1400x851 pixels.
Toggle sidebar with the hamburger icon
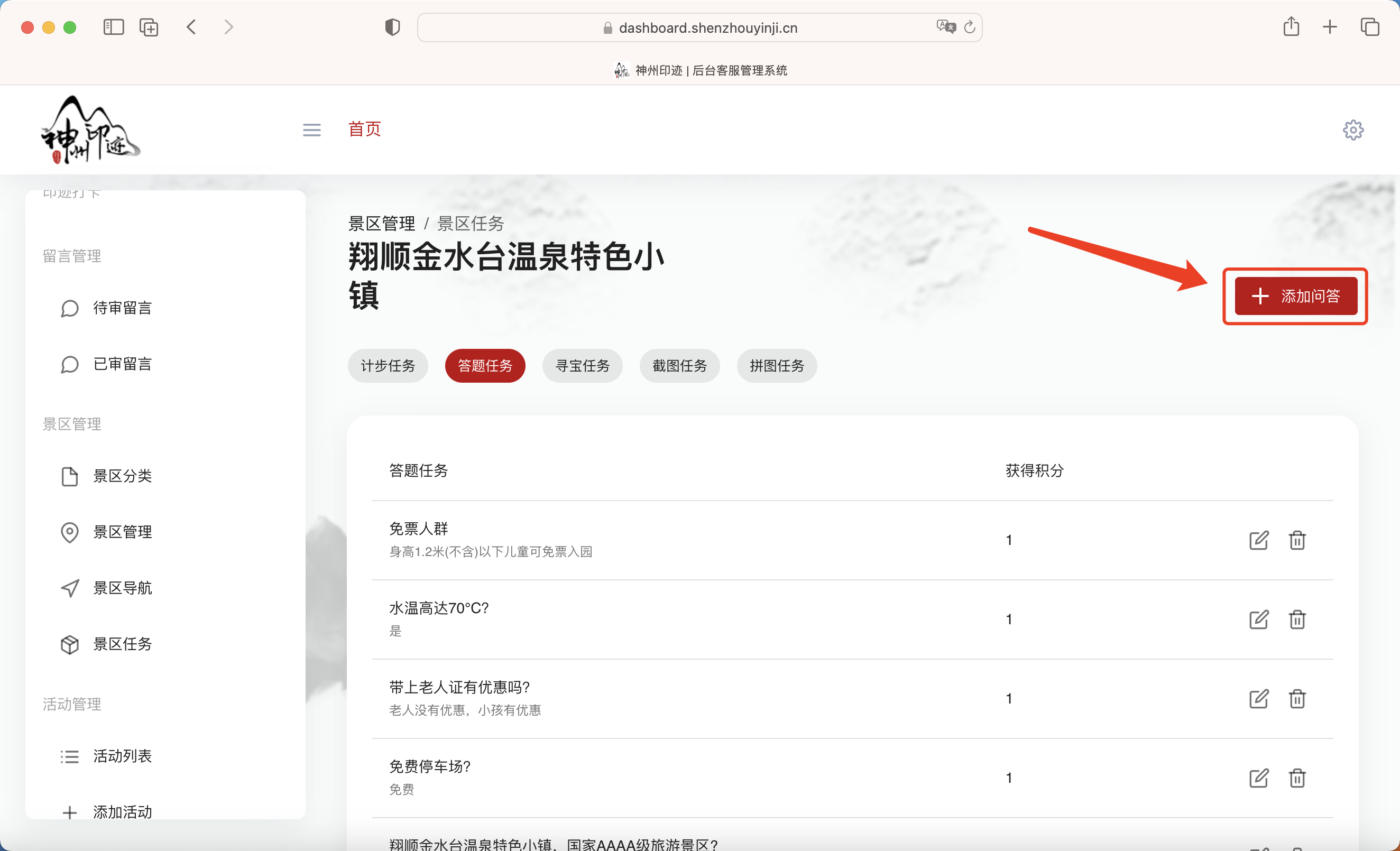(311, 129)
